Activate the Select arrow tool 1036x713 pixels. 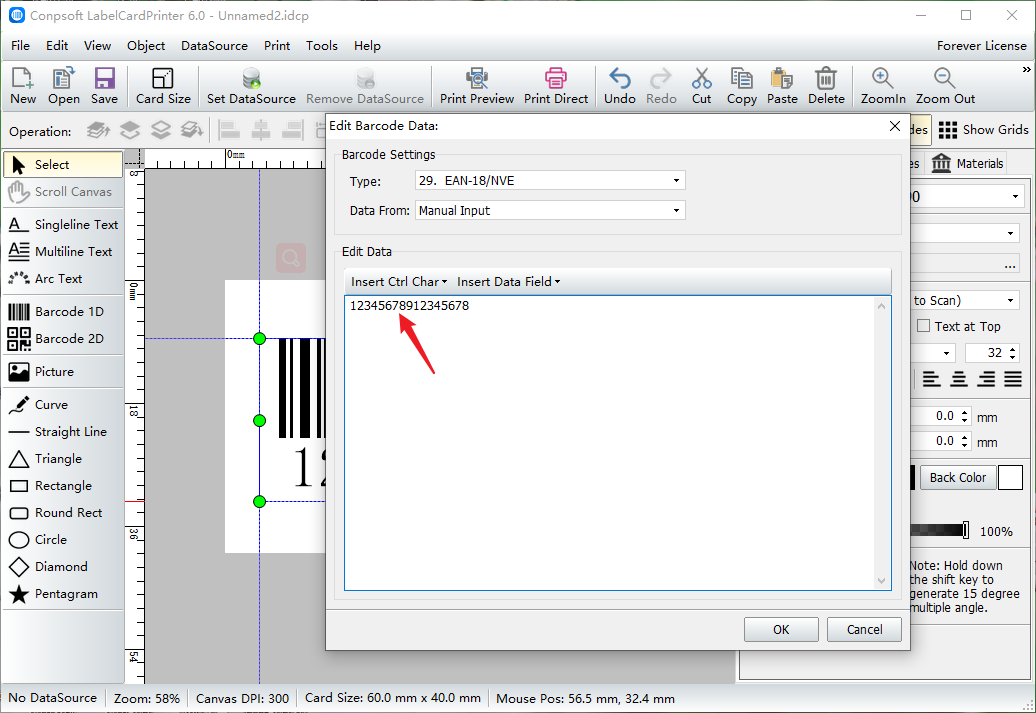click(x=63, y=165)
